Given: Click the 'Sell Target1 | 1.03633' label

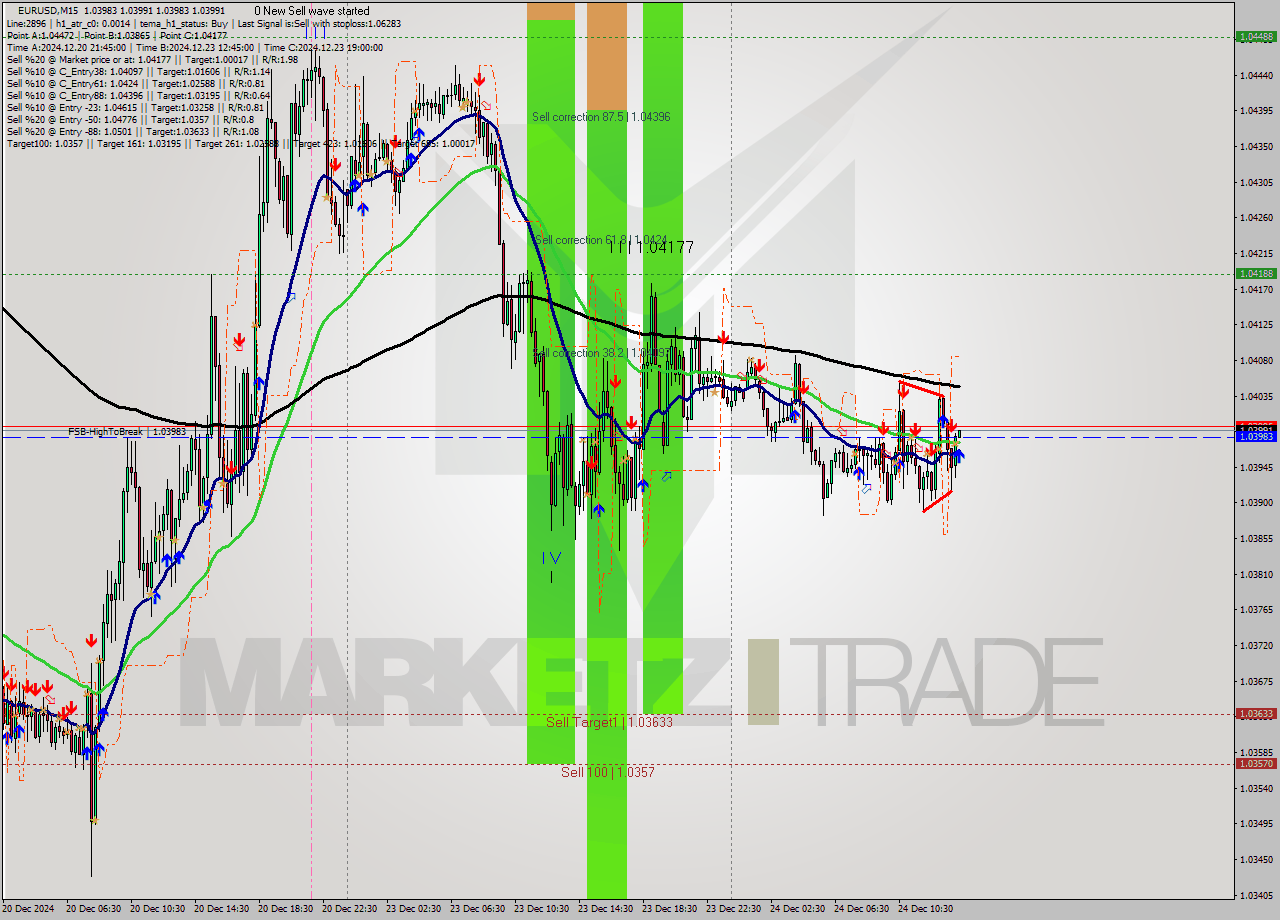Looking at the screenshot, I should tap(609, 721).
